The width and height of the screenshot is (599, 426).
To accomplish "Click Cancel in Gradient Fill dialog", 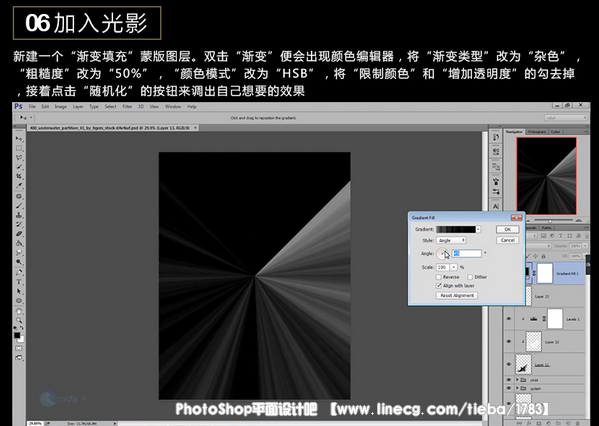I will [x=507, y=240].
